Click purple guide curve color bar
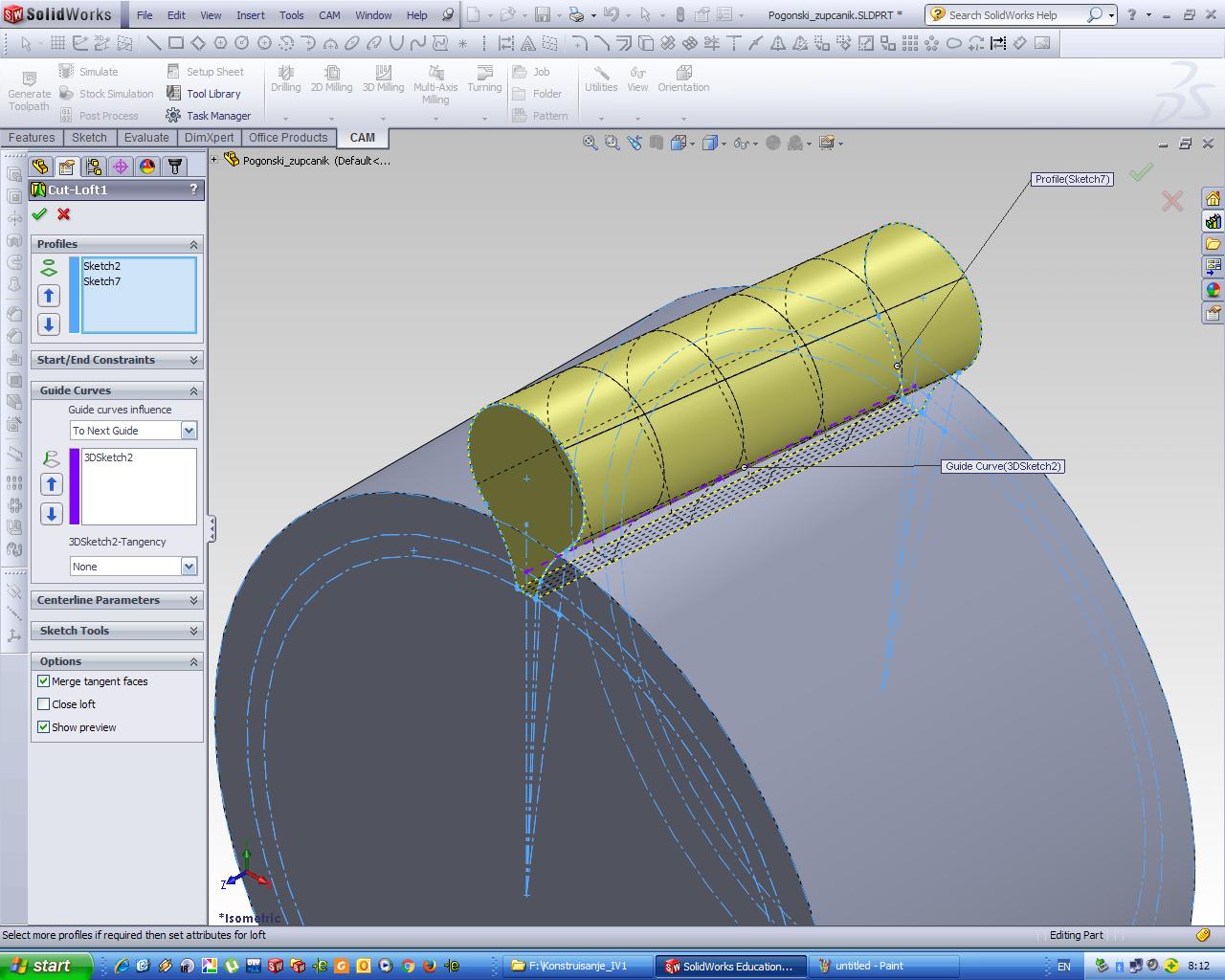The image size is (1225, 980). click(x=75, y=486)
